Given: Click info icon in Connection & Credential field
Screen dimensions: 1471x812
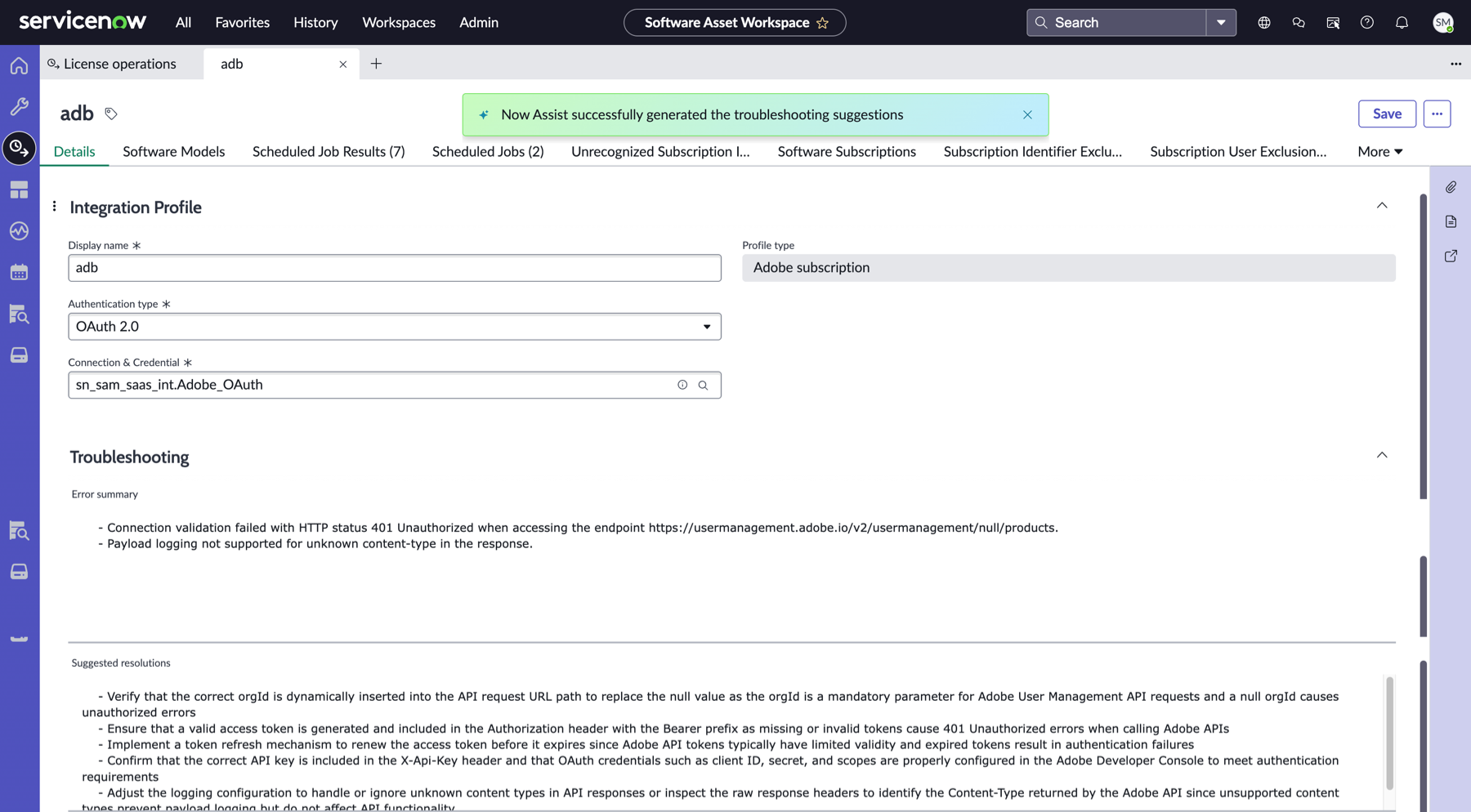Looking at the screenshot, I should (682, 385).
